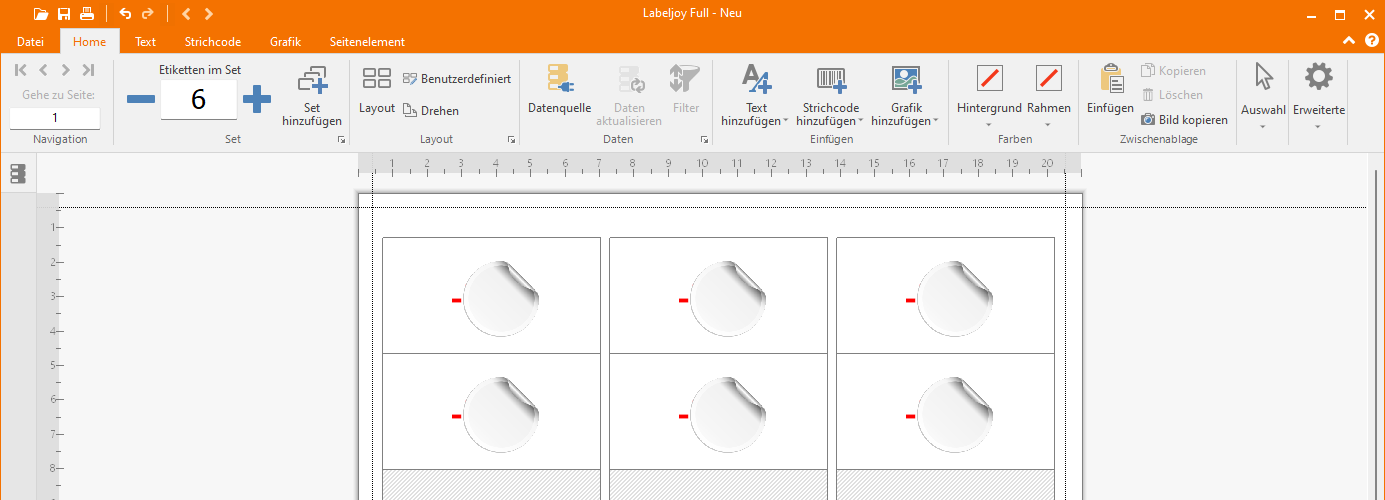Viewport: 1385px width, 500px height.
Task: Open the Layout group dialog launcher
Action: (511, 140)
